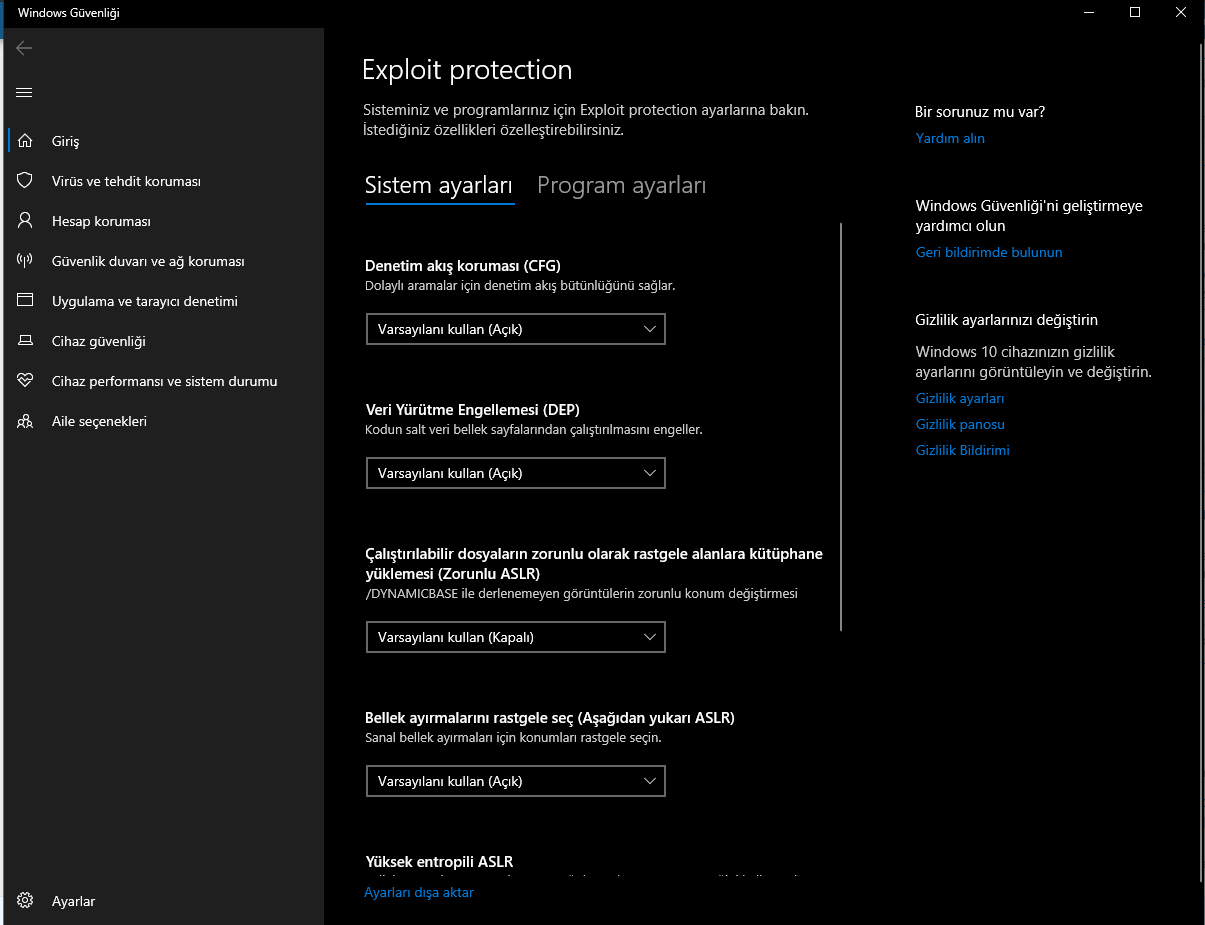Expand the Zorunlu ASLR dropdown
The image size is (1205, 925).
click(x=515, y=637)
